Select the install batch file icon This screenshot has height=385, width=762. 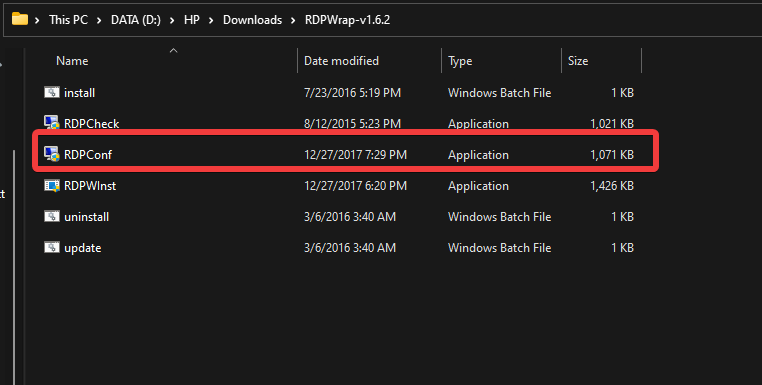coord(52,92)
